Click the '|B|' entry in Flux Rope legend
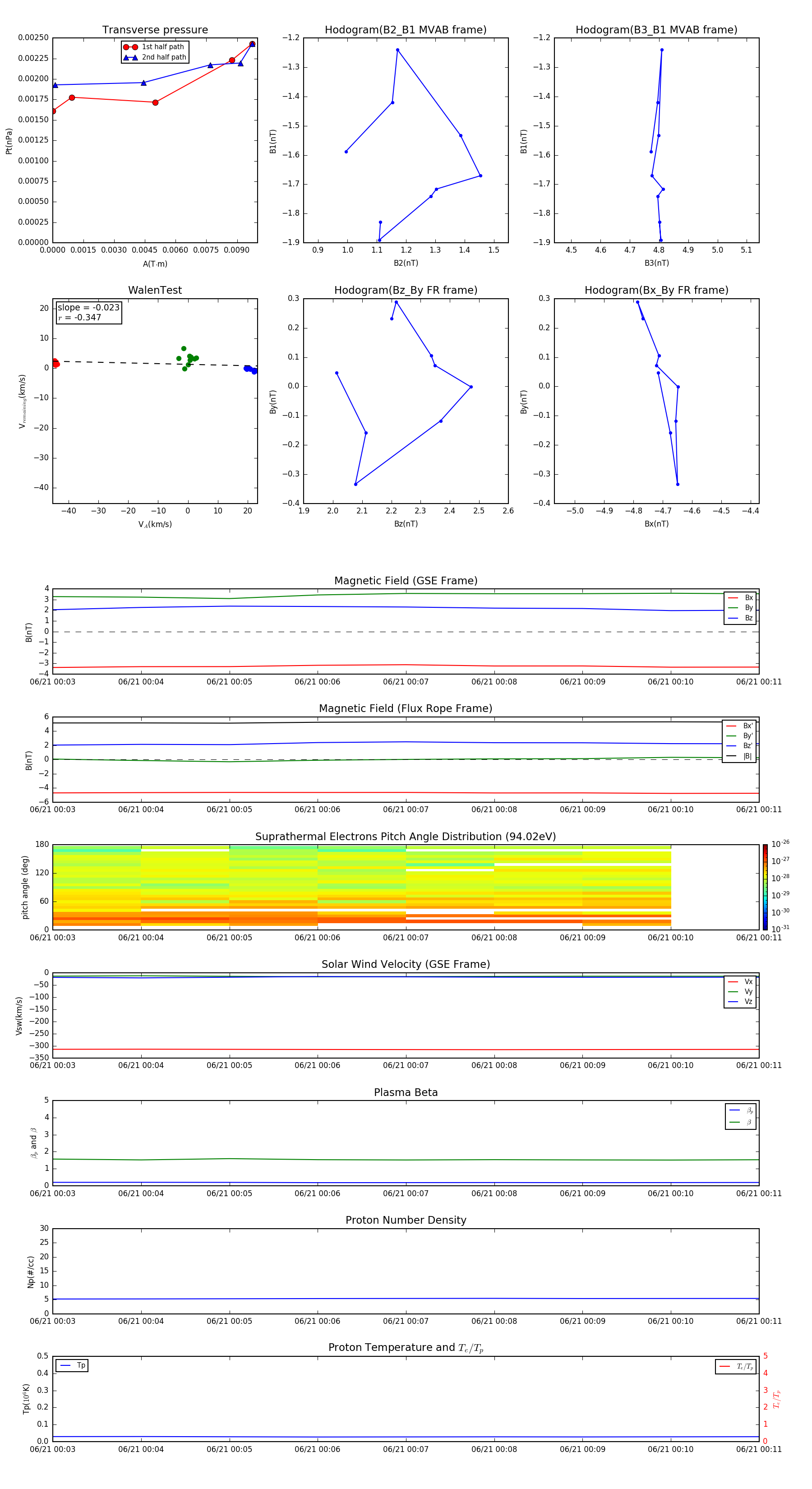812x1489 pixels. [x=739, y=756]
